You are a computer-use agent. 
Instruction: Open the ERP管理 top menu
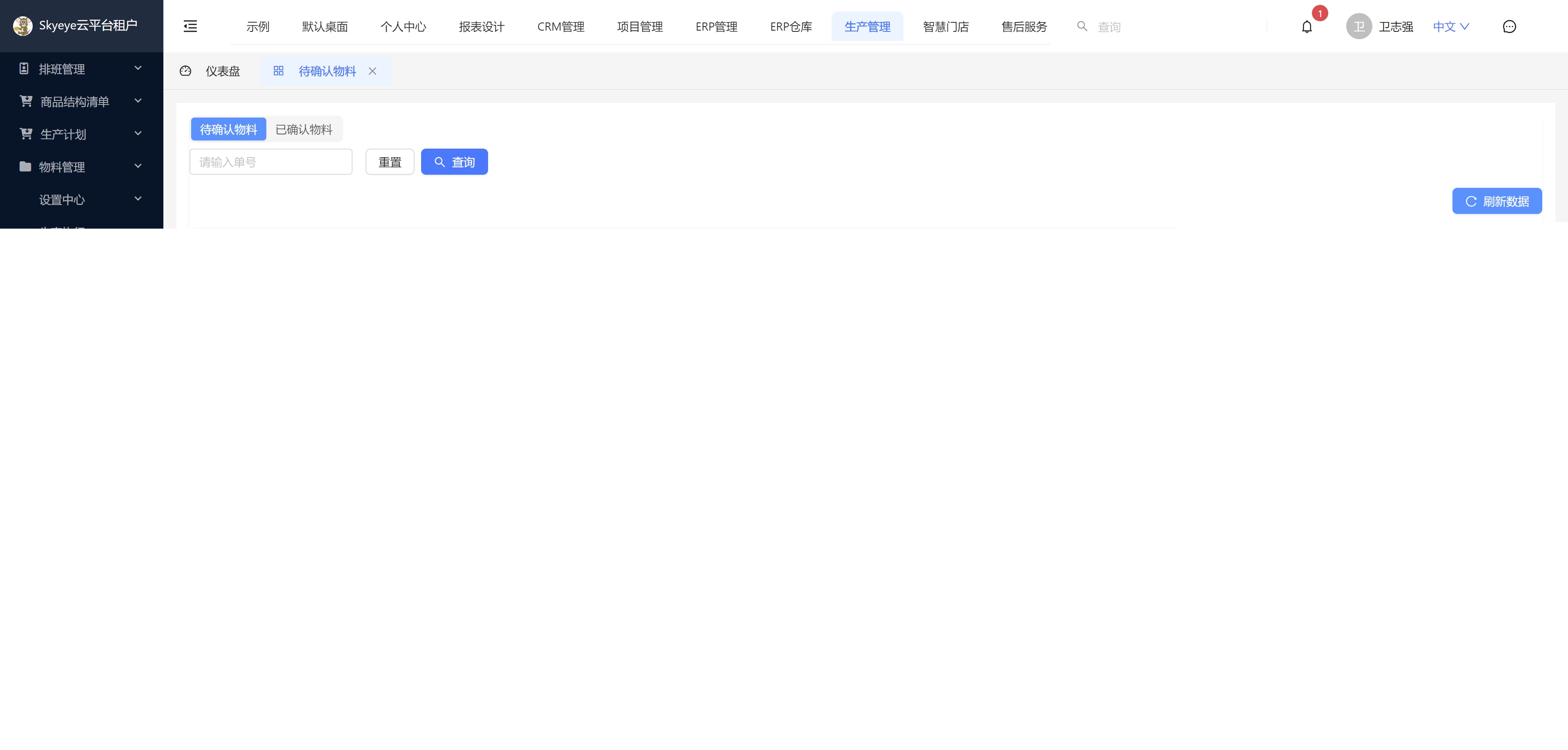point(716,27)
